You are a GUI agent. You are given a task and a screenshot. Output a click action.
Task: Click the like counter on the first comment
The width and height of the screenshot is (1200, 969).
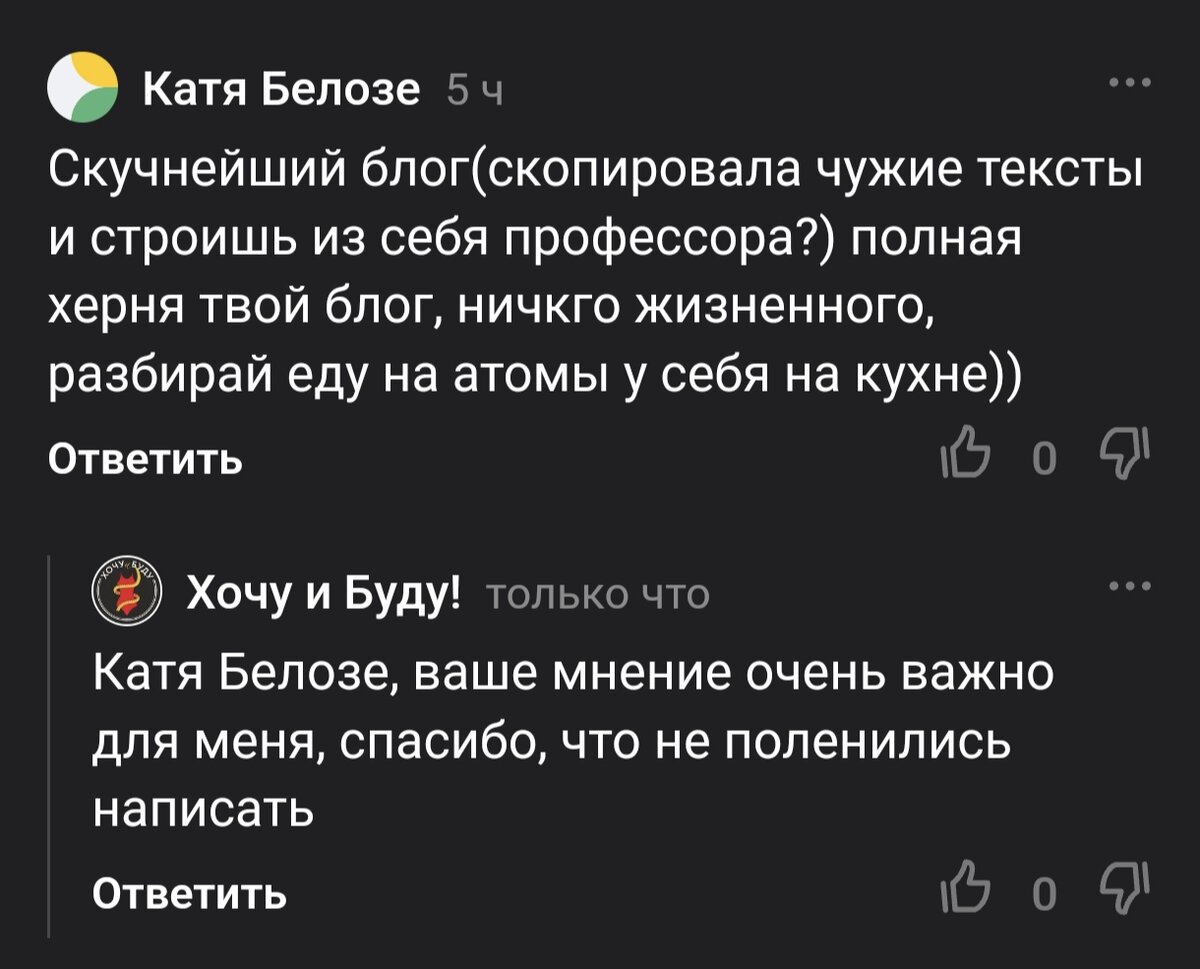(1043, 456)
